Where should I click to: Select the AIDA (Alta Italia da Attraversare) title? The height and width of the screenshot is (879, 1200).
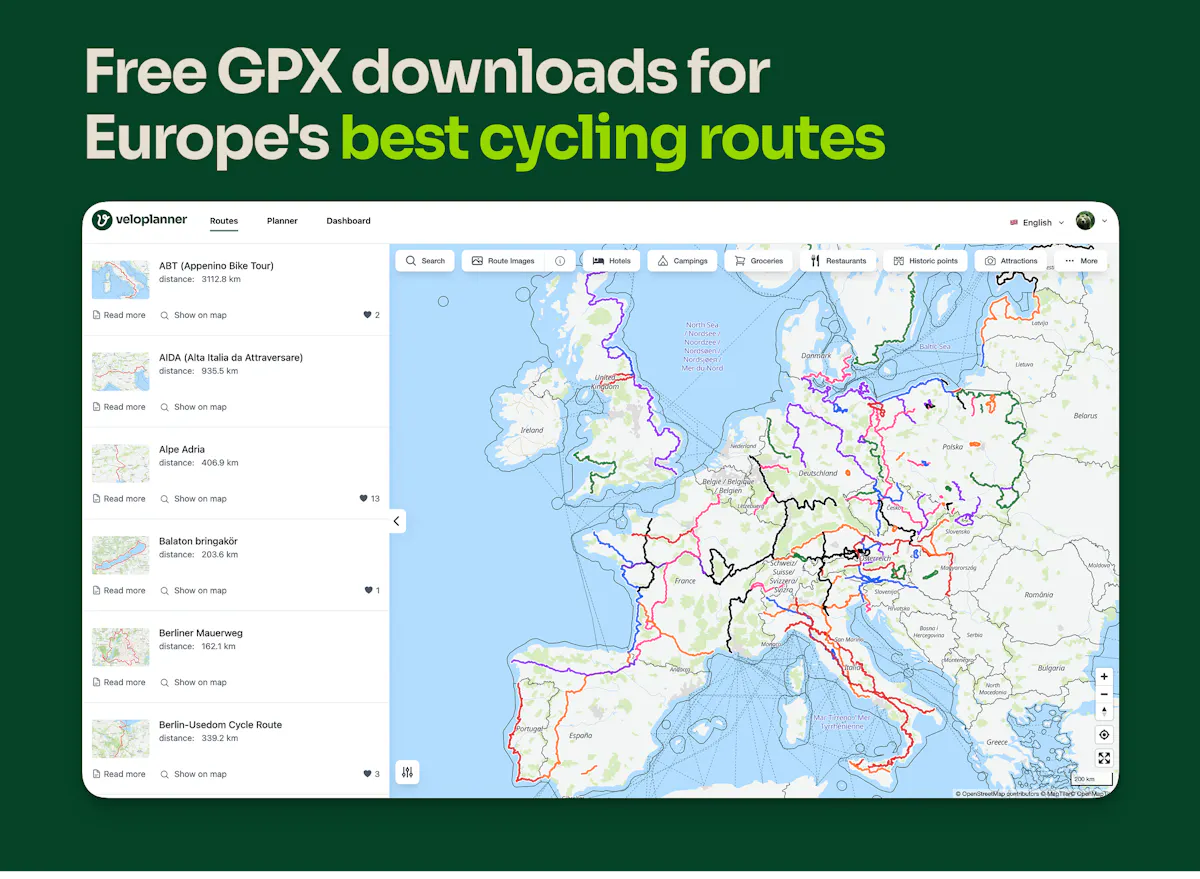[x=231, y=357]
